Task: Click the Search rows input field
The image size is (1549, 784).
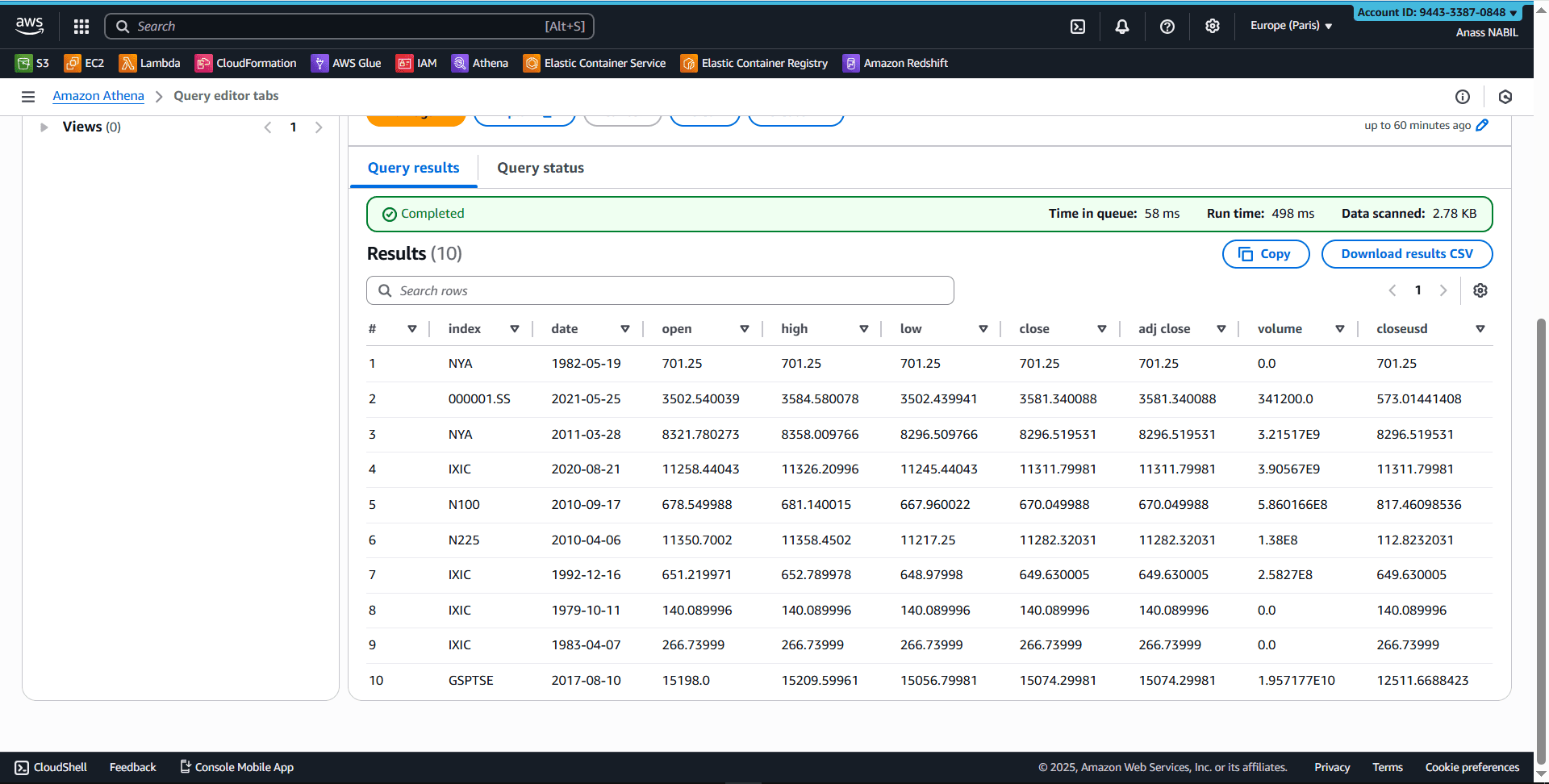Action: [660, 290]
